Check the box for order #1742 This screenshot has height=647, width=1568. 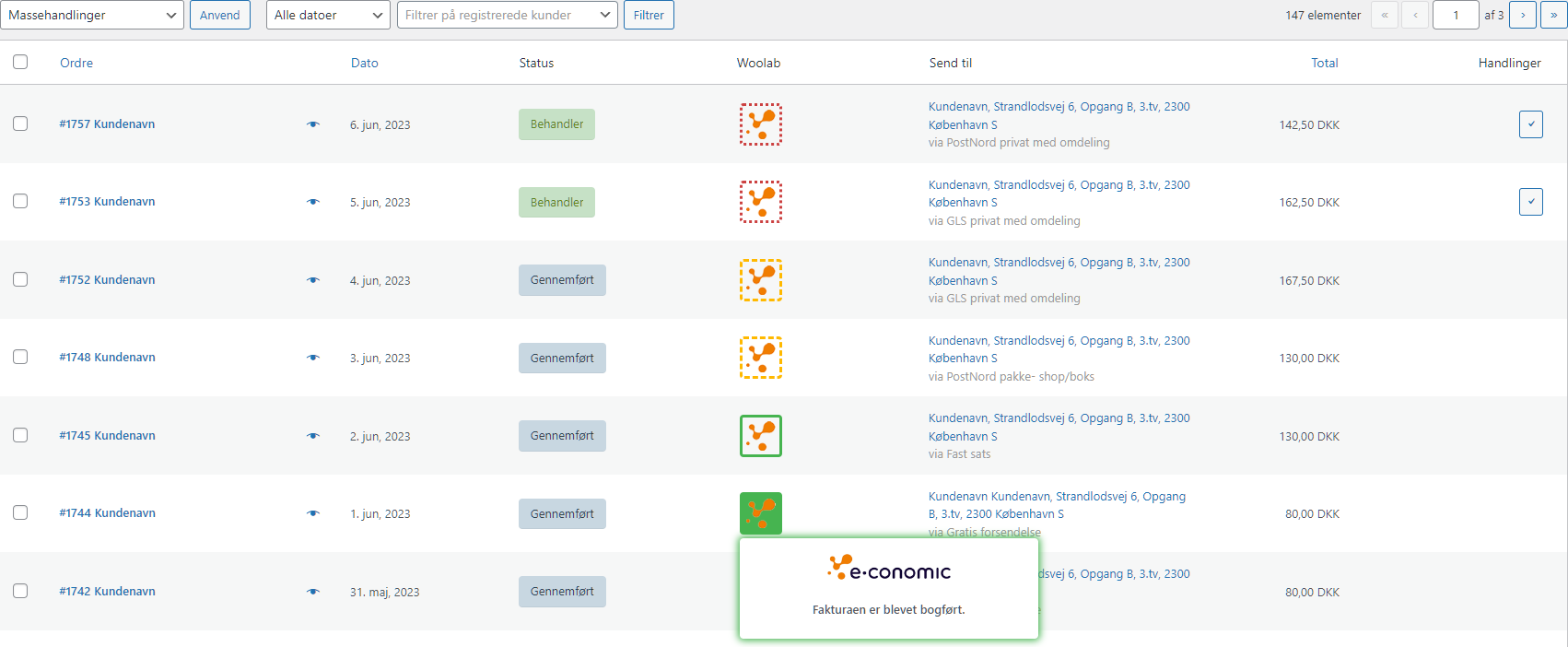[x=20, y=591]
